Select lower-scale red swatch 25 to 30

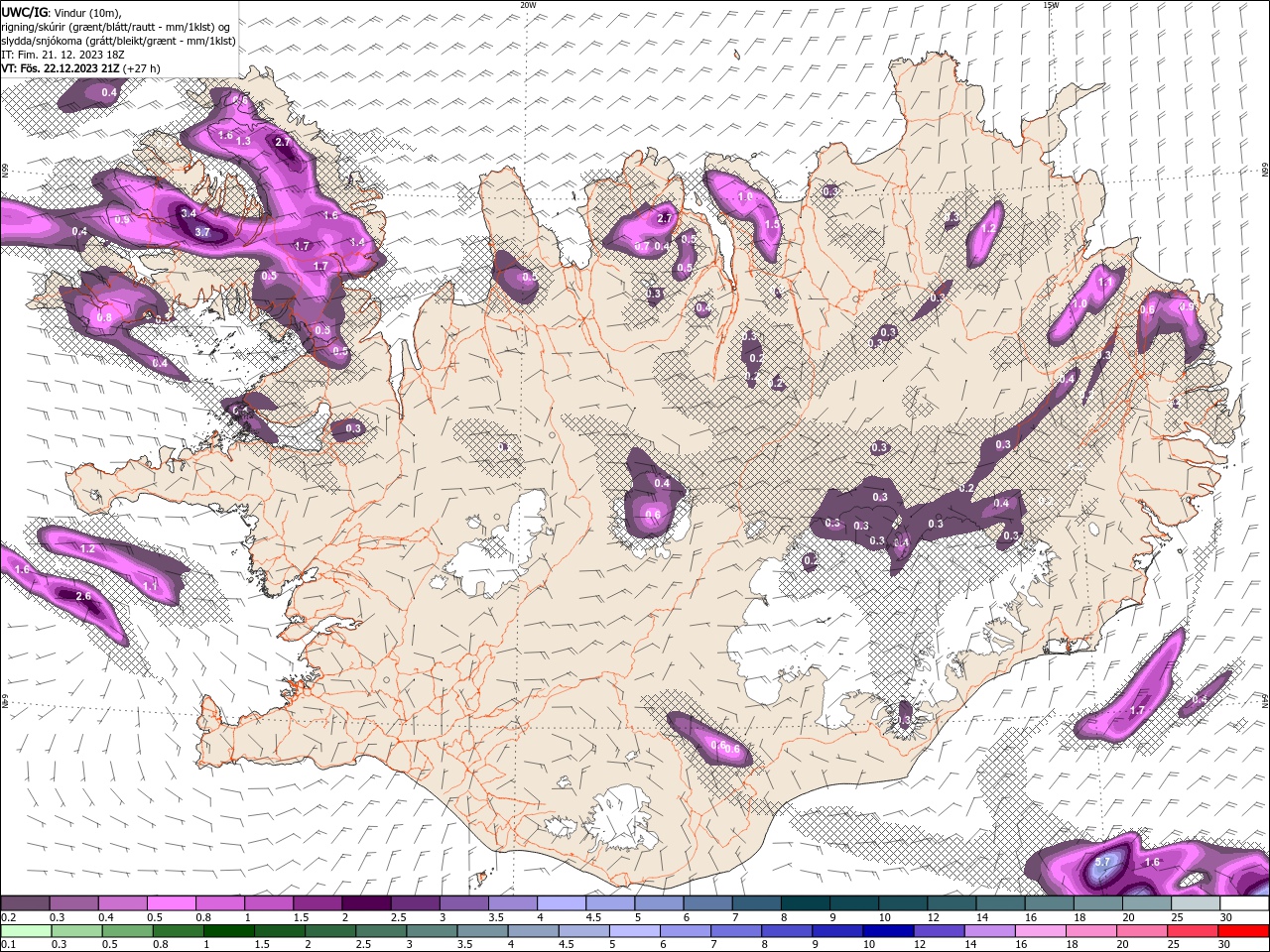coord(1191,931)
